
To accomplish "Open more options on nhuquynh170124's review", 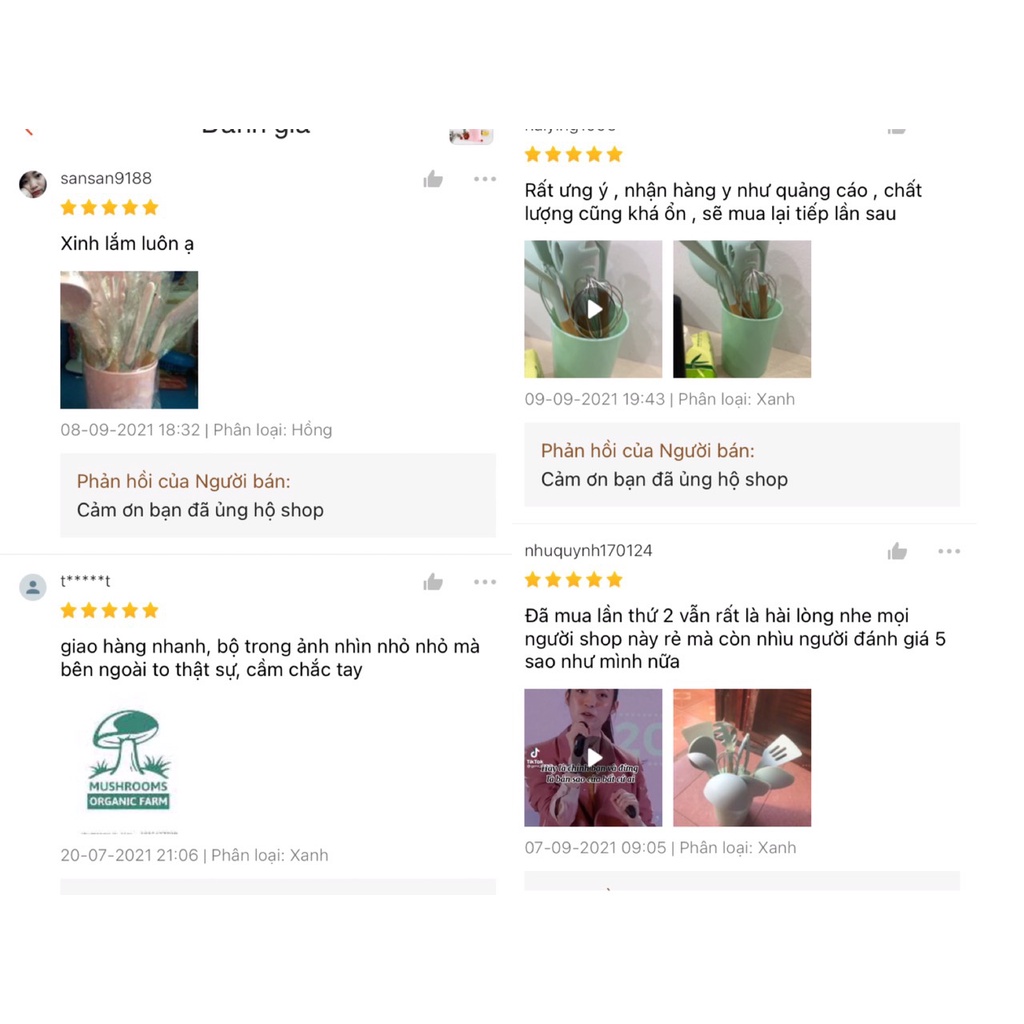I will pos(949,551).
